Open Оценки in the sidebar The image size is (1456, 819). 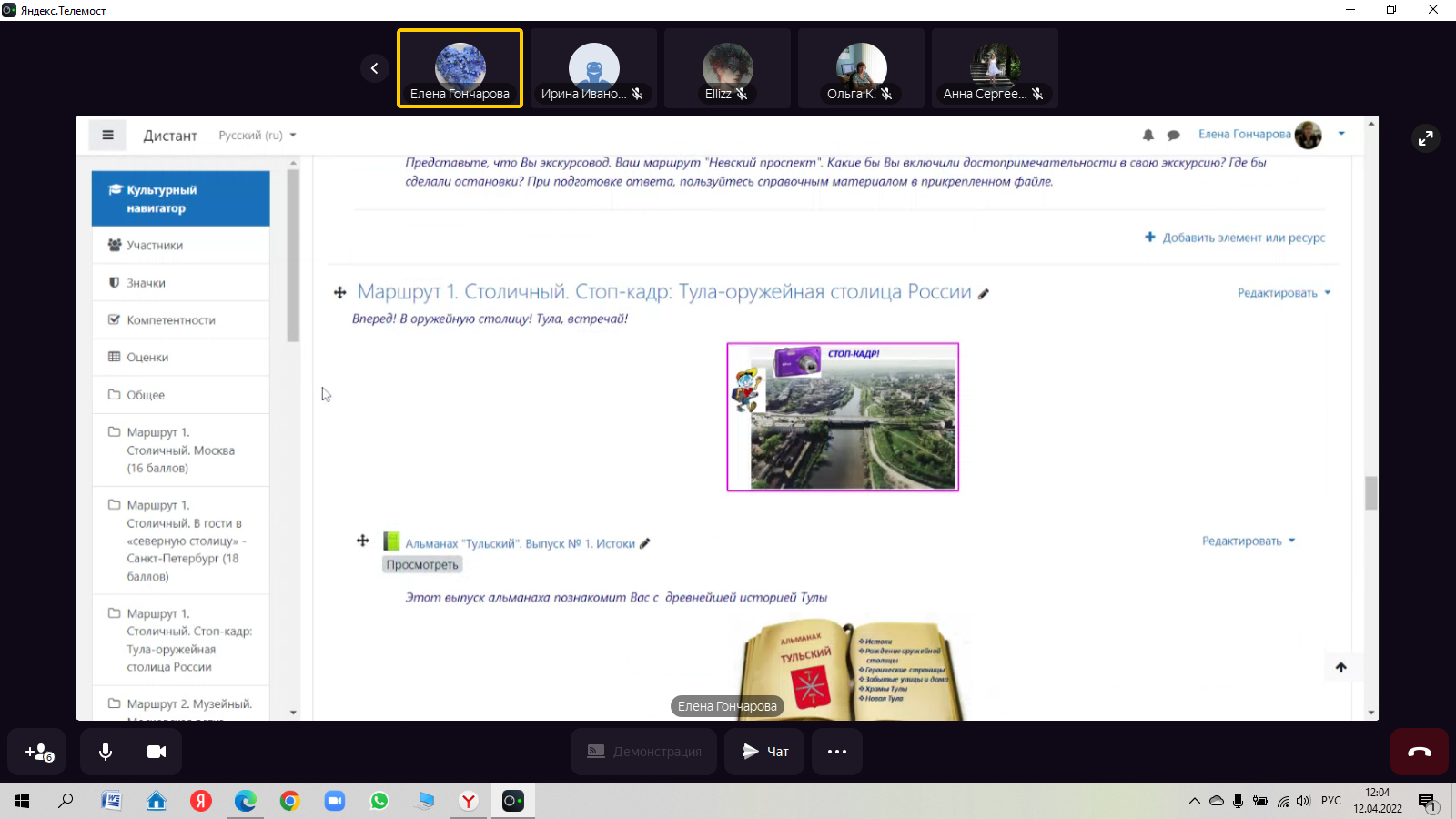[147, 358]
